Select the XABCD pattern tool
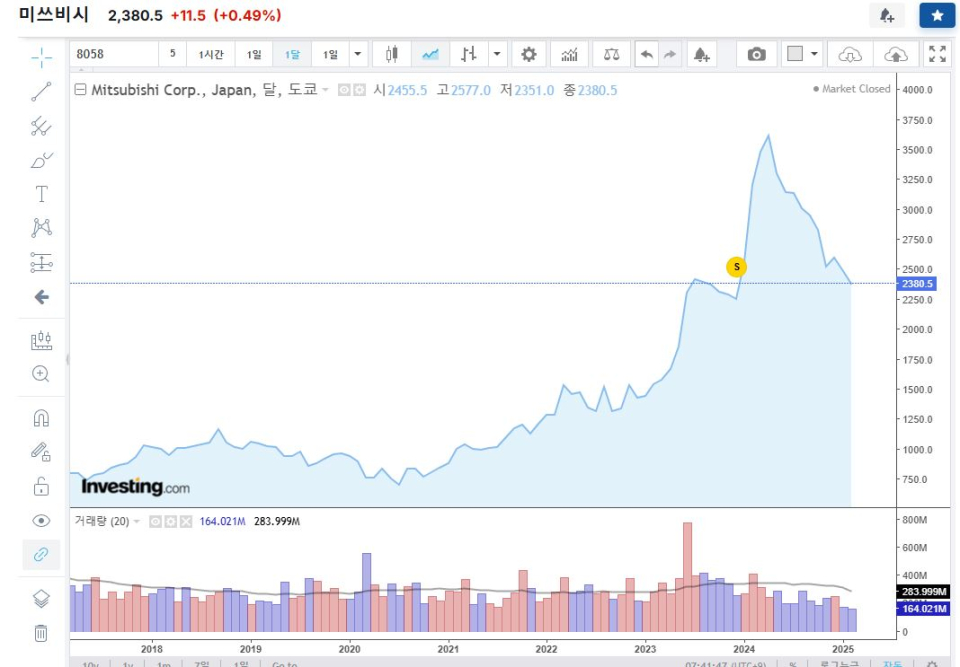This screenshot has height=667, width=960. coord(41,228)
